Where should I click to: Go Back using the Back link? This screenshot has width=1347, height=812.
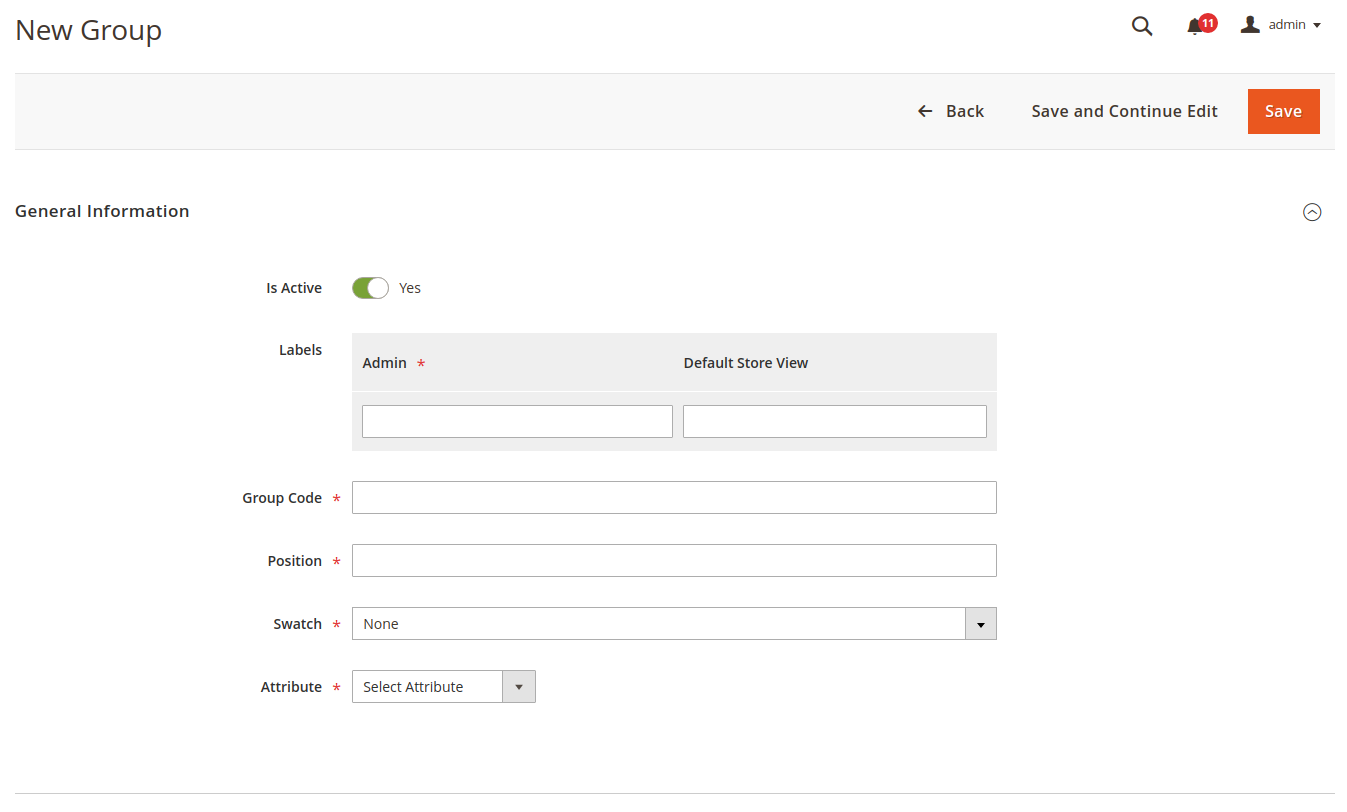(x=963, y=111)
